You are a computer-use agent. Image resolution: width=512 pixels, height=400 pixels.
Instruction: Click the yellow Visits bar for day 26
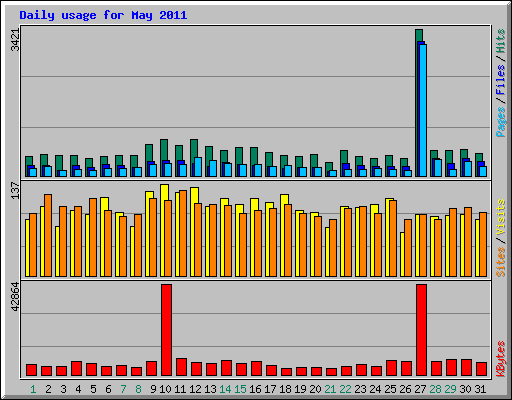402,254
